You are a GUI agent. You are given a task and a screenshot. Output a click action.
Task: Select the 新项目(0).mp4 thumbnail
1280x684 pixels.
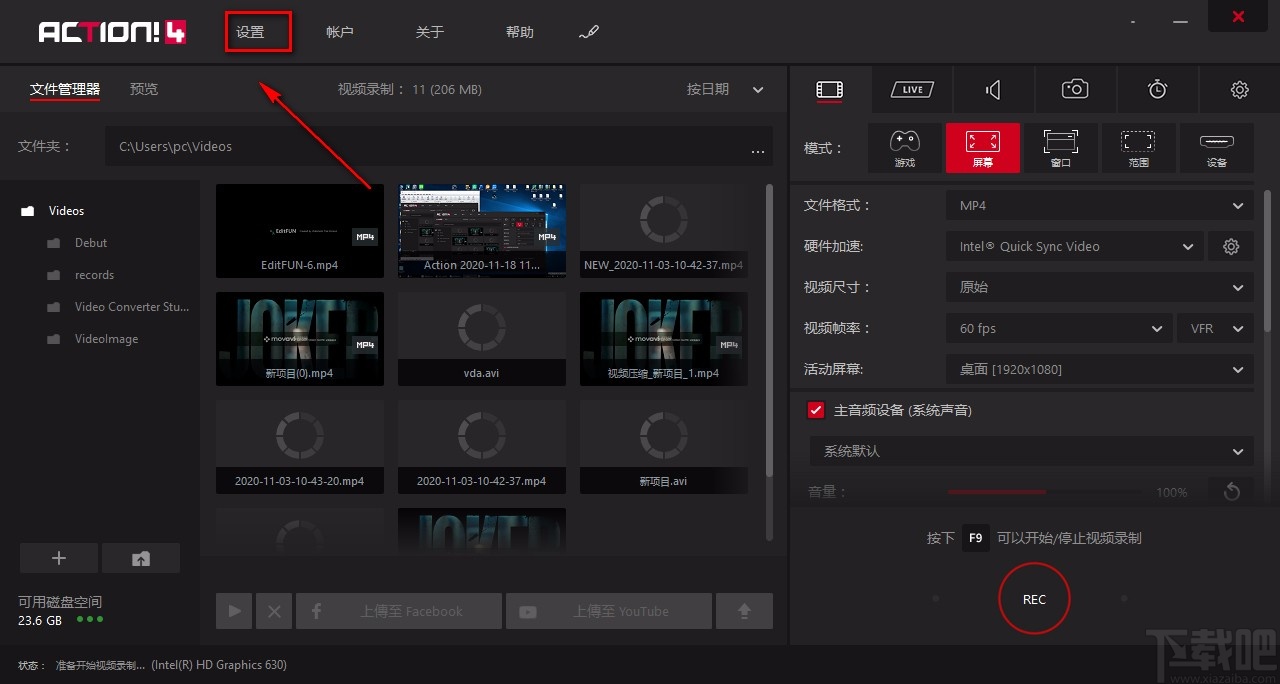(x=300, y=339)
